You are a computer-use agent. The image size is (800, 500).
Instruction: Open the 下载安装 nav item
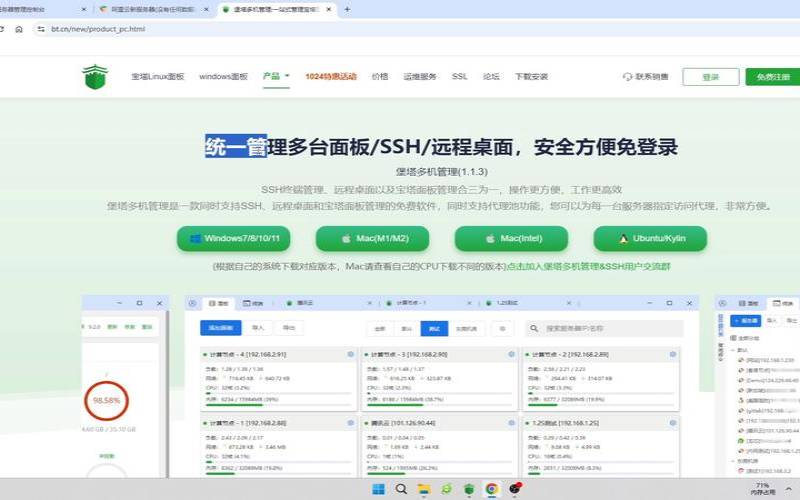pyautogui.click(x=531, y=77)
